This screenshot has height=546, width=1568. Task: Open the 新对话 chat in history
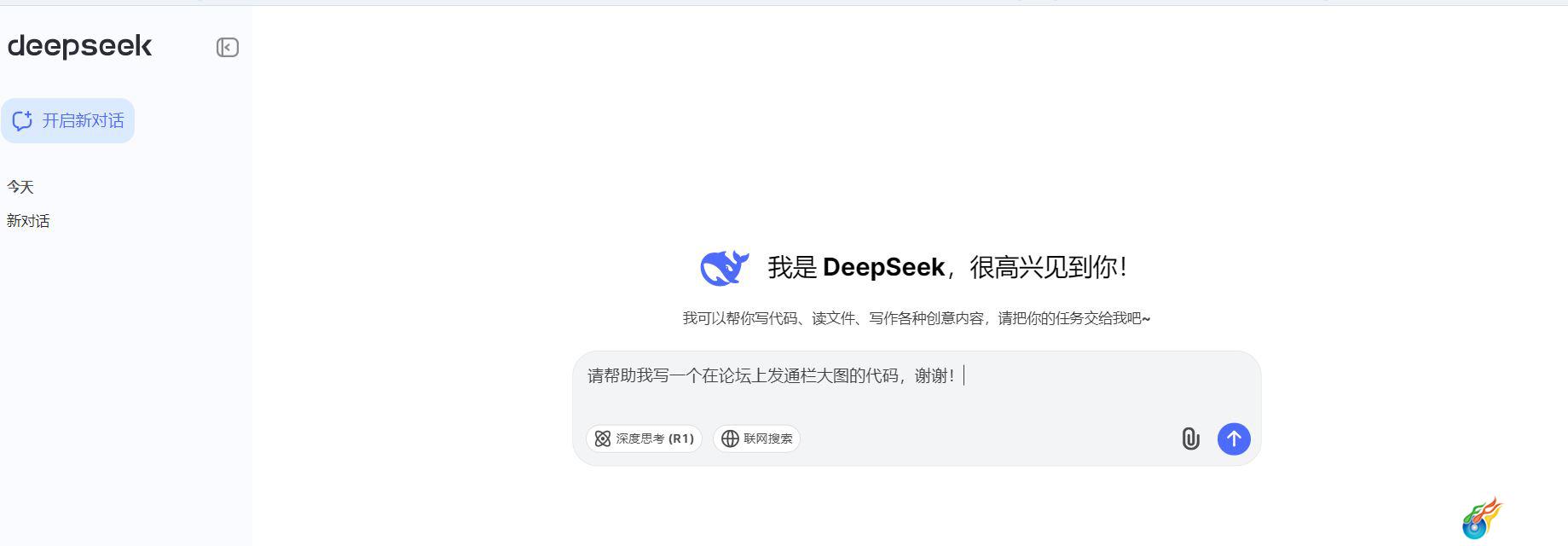[28, 221]
